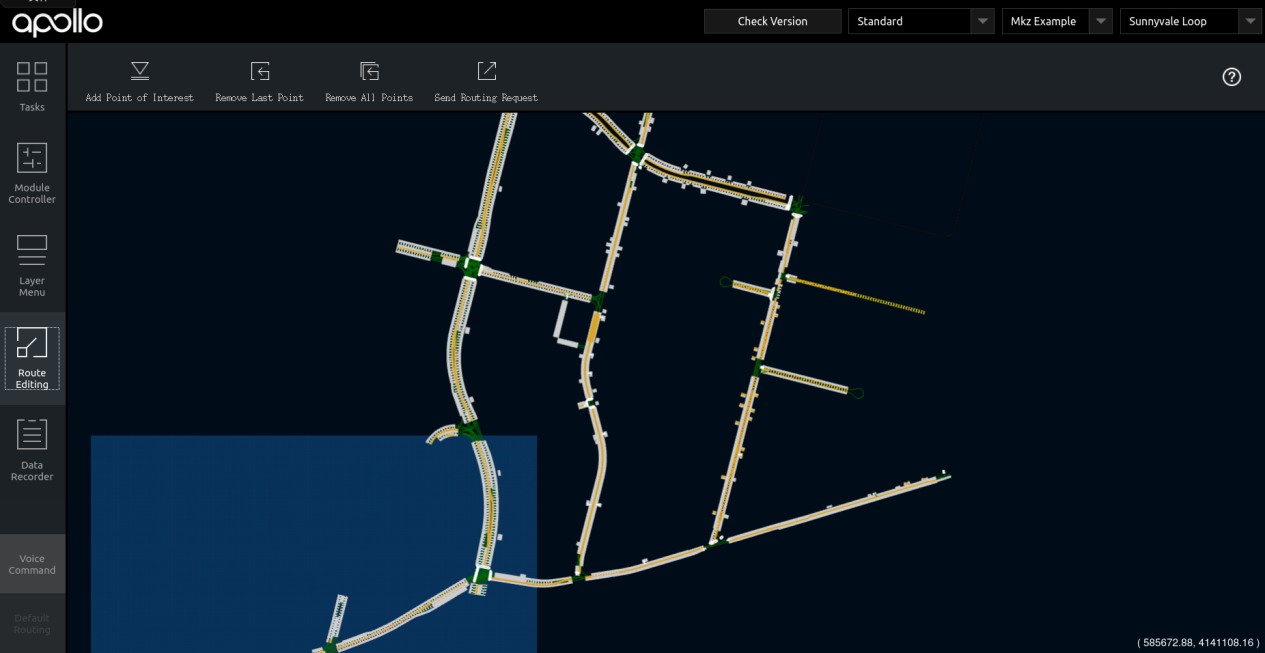This screenshot has height=653, width=1265.
Task: Open the Layer Menu
Action: click(x=32, y=266)
